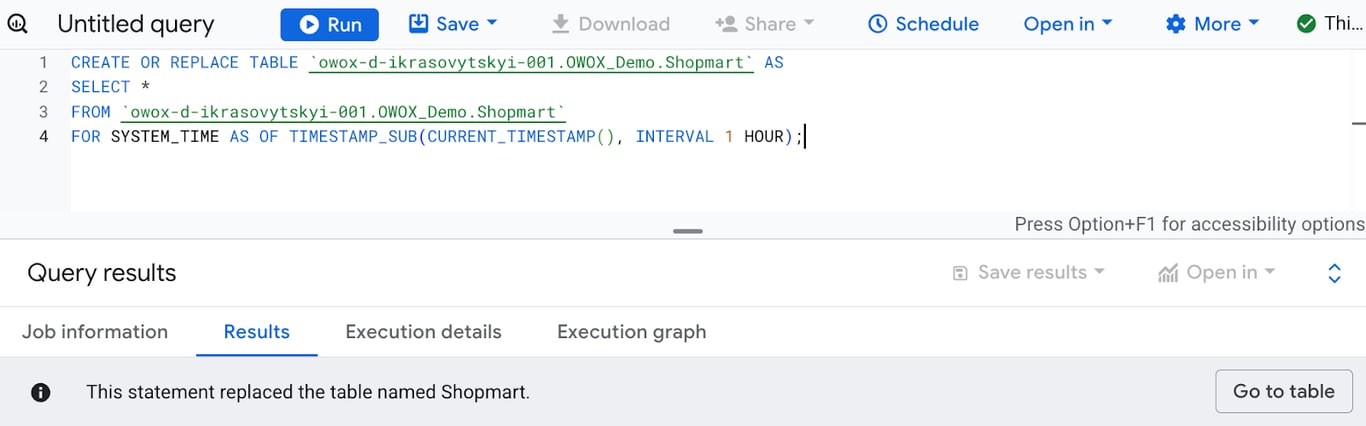Viewport: 1366px width, 426px height.
Task: Click the table replaced message text
Action: [308, 392]
